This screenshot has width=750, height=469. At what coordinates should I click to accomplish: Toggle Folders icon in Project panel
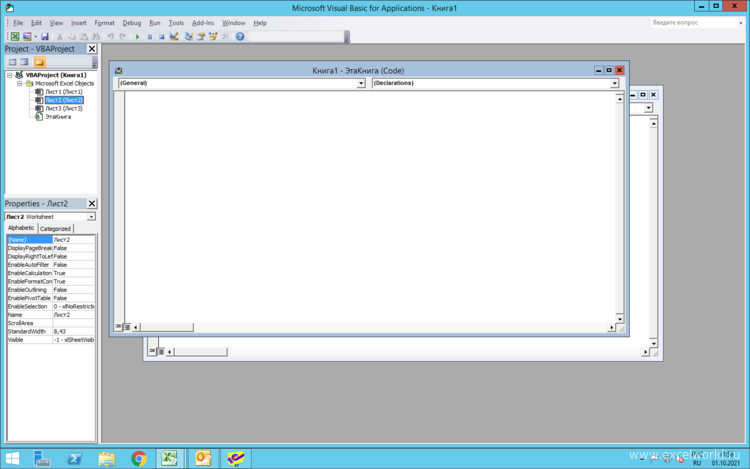coord(39,62)
